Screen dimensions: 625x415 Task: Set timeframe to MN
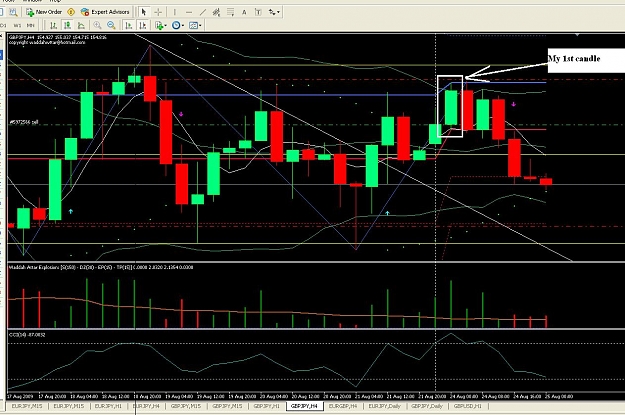click(x=31, y=26)
